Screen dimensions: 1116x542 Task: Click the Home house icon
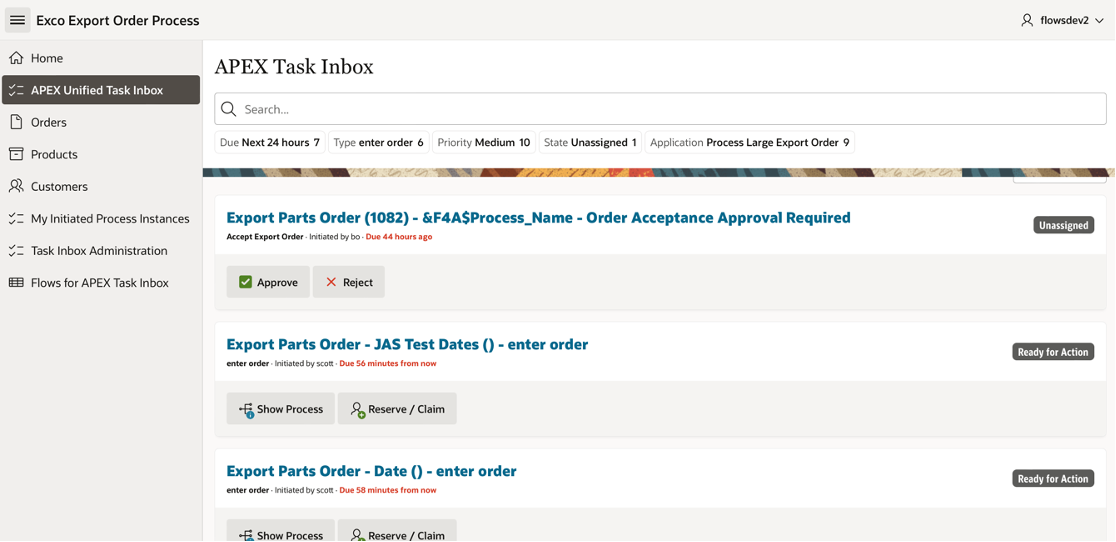(x=16, y=58)
